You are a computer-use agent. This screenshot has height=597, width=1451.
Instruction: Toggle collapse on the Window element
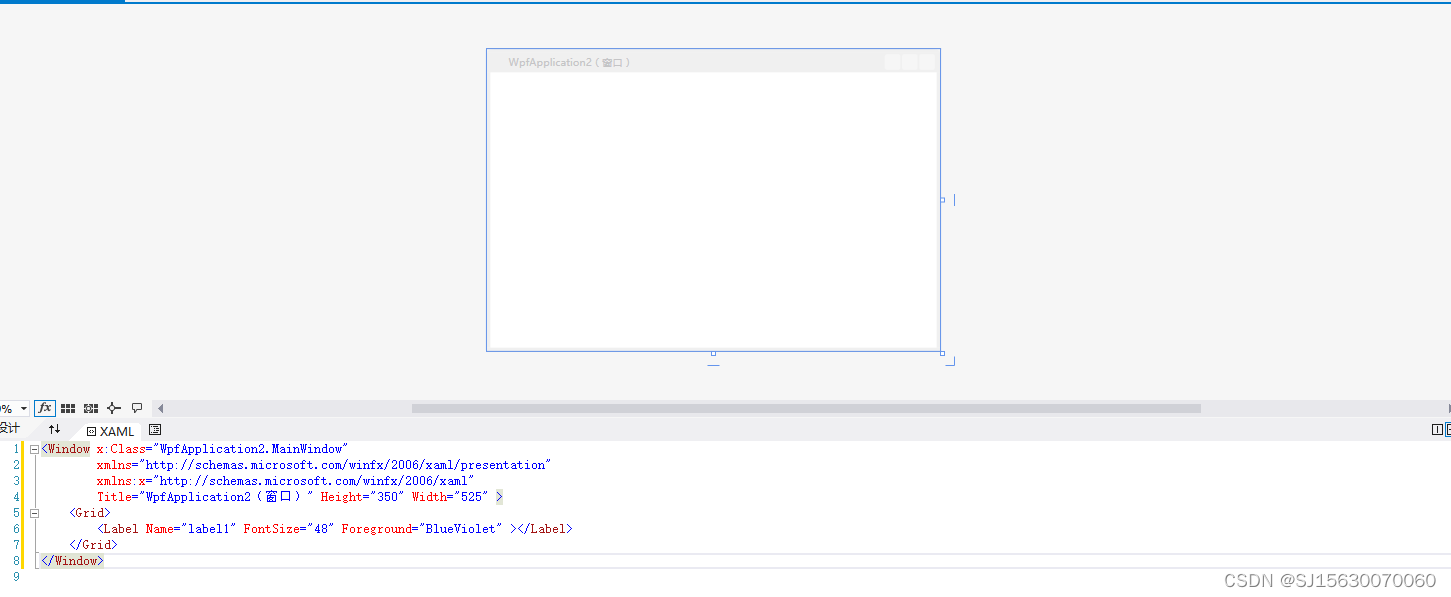(x=33, y=448)
